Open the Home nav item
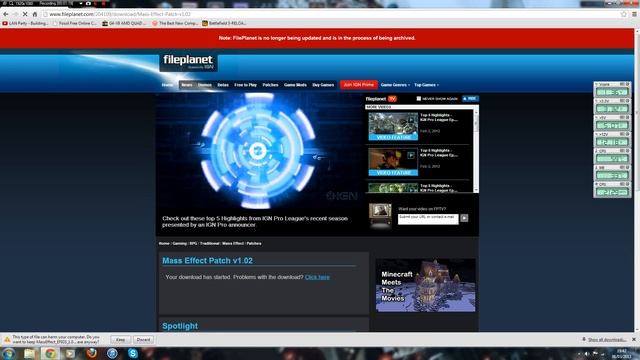 coord(167,85)
